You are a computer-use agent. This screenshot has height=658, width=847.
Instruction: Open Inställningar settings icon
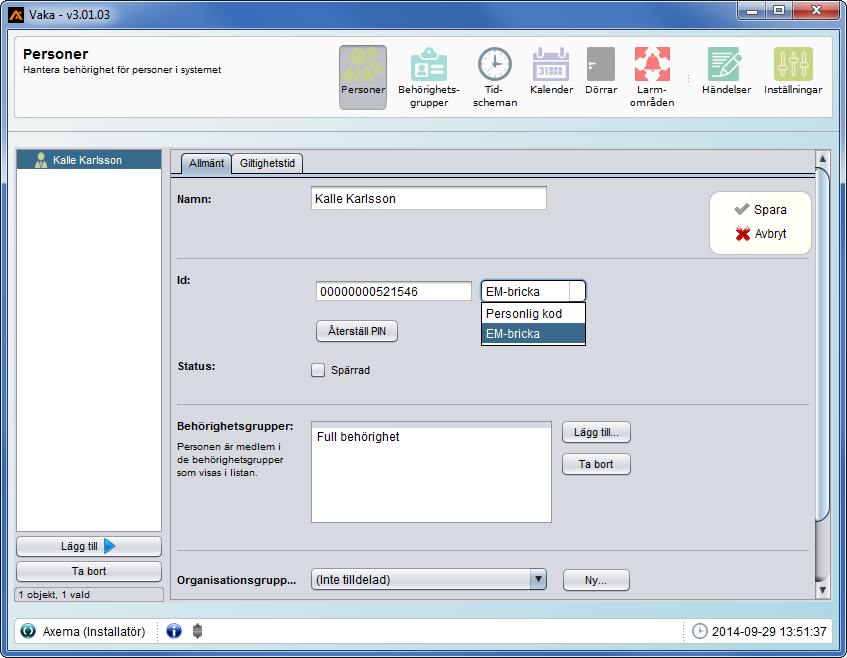pos(792,71)
